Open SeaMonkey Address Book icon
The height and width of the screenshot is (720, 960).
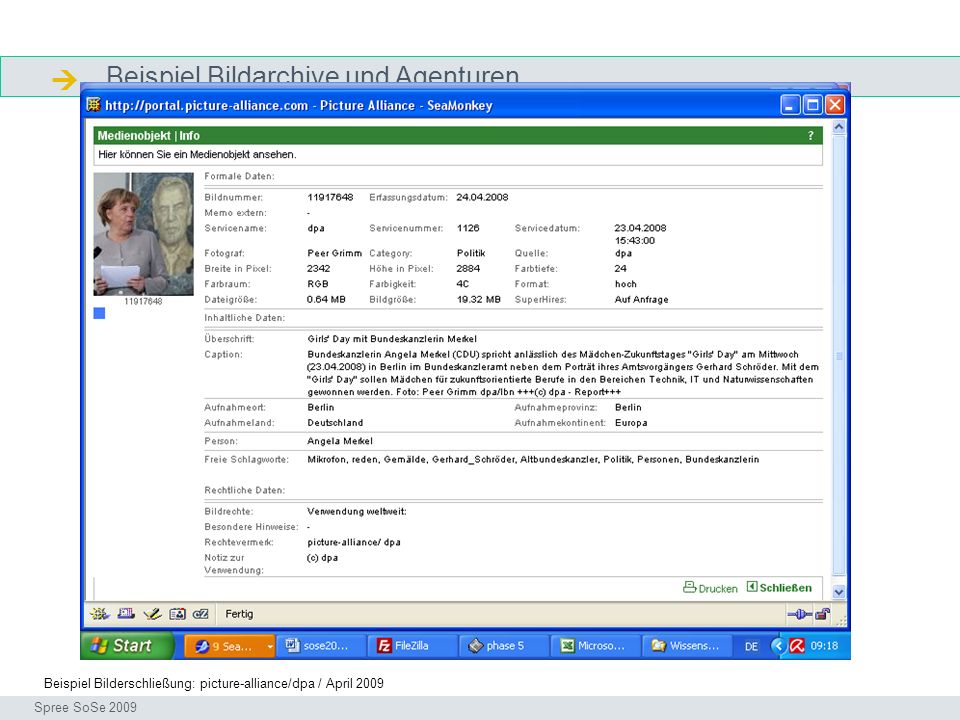178,613
